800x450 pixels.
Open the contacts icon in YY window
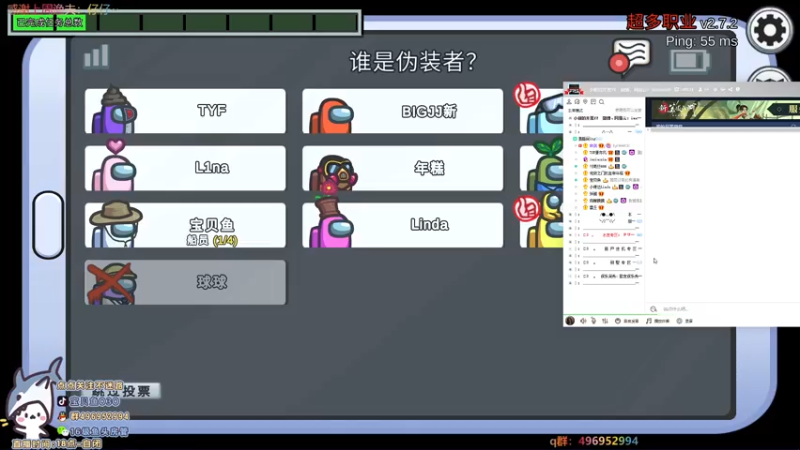pos(569,102)
